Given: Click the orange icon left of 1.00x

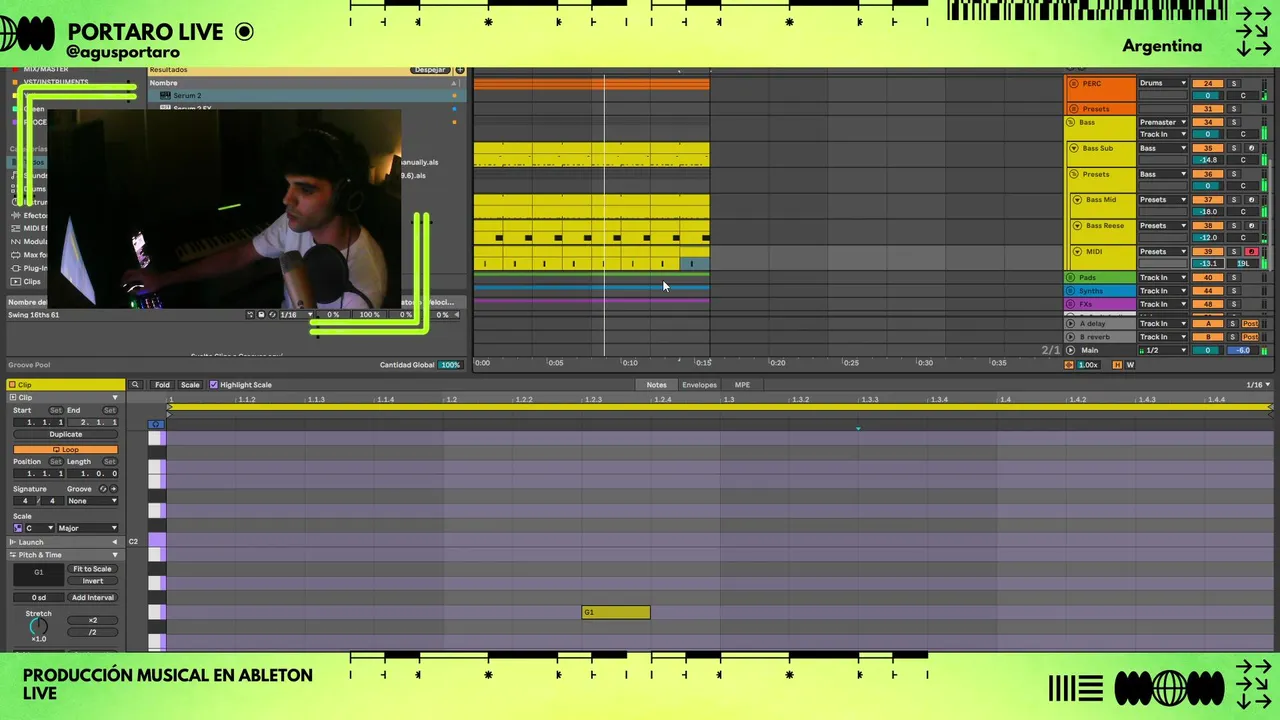Looking at the screenshot, I should pyautogui.click(x=1069, y=365).
